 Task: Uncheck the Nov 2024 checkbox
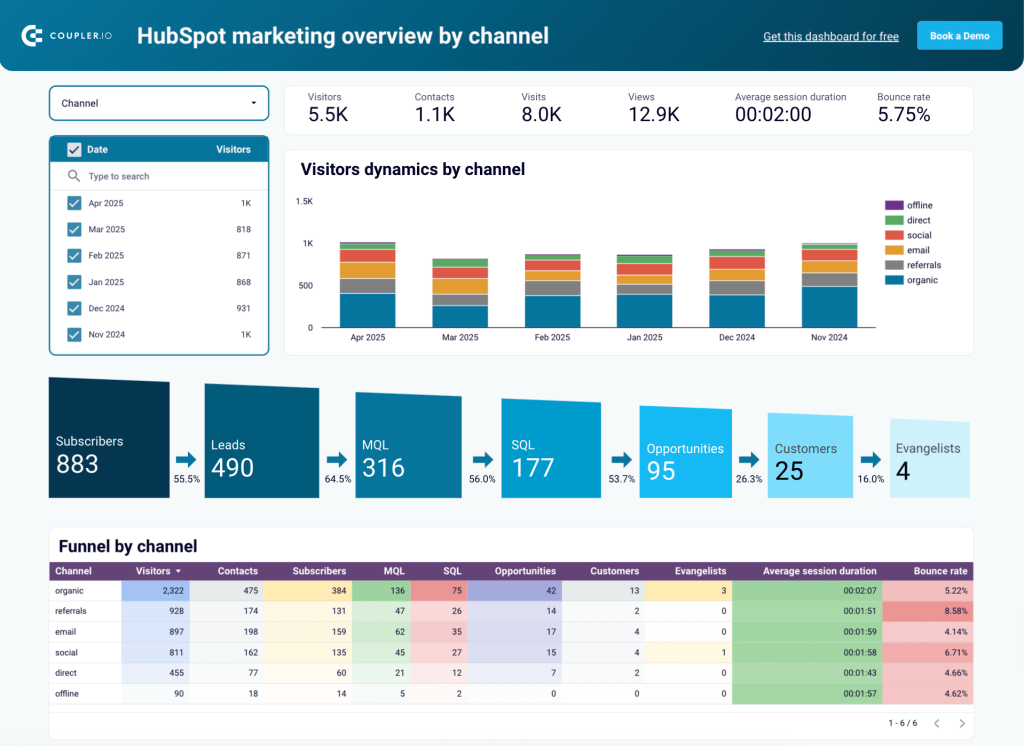74,334
